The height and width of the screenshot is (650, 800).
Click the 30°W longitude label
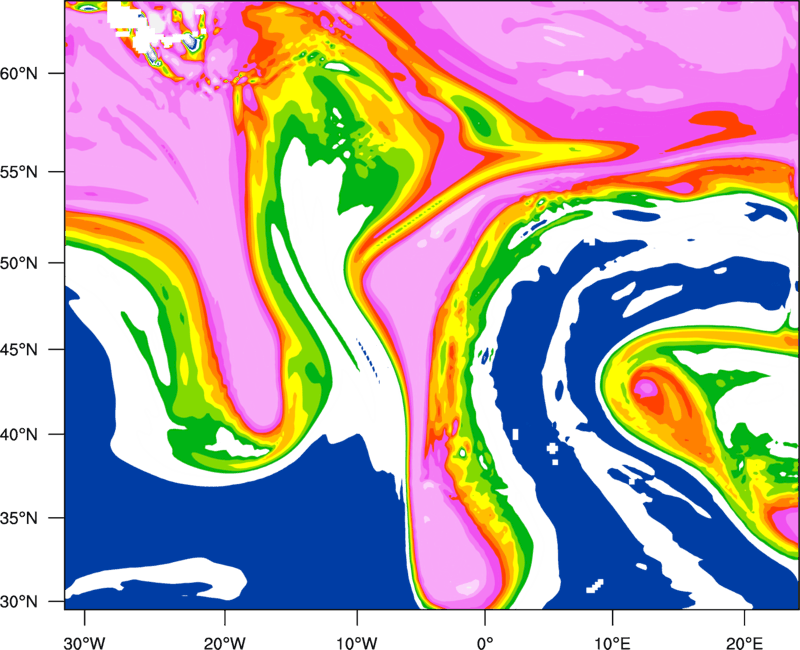point(85,643)
